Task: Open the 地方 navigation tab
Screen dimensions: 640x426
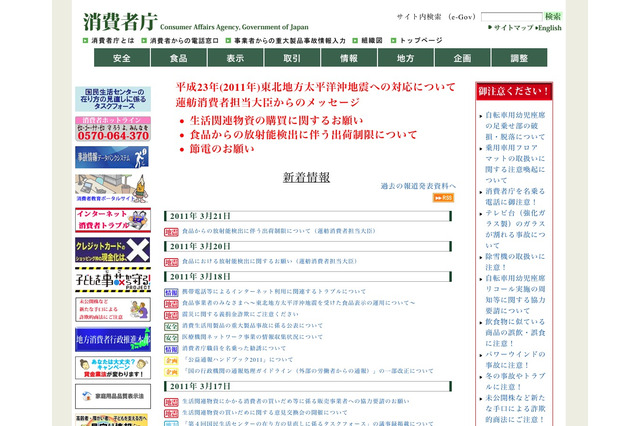Action: click(x=405, y=58)
